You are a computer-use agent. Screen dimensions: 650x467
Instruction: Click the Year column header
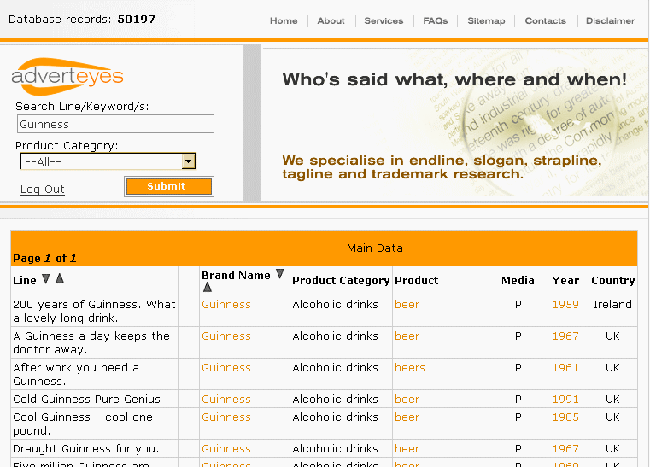(565, 281)
